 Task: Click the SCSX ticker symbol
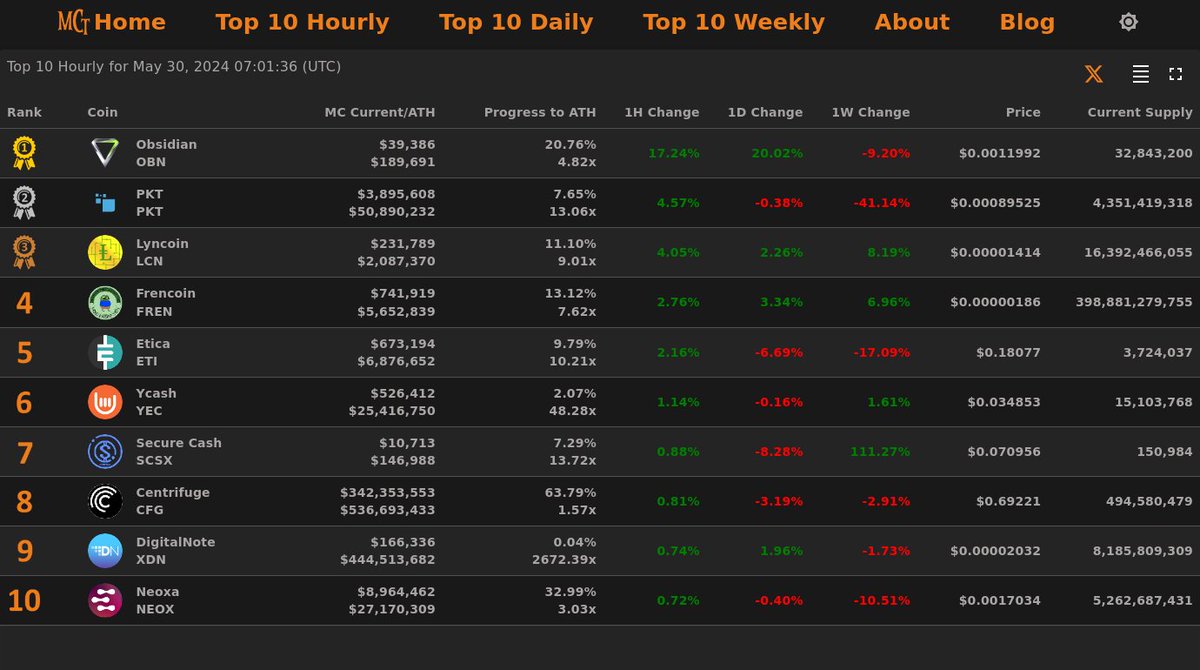pyautogui.click(x=154, y=460)
